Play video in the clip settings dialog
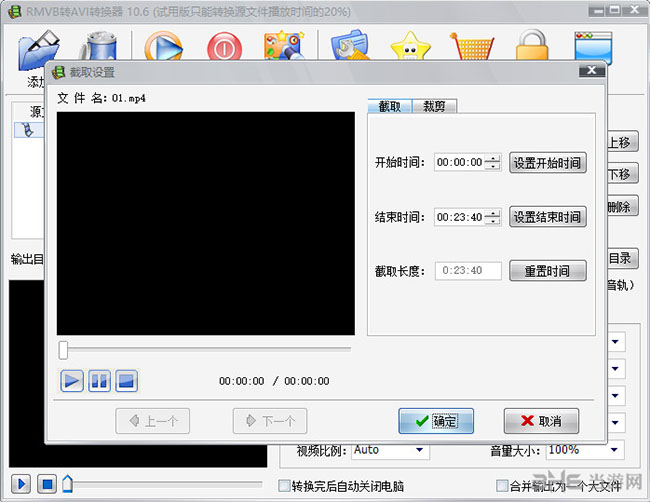This screenshot has width=650, height=502. [72, 381]
